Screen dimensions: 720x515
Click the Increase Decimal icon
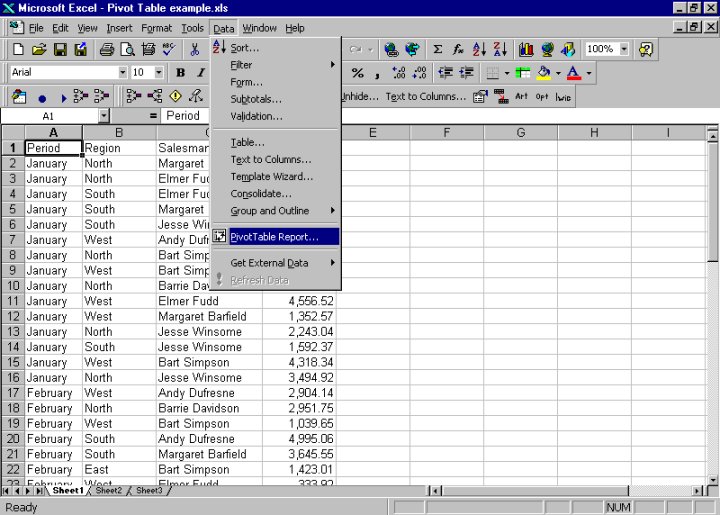click(399, 73)
